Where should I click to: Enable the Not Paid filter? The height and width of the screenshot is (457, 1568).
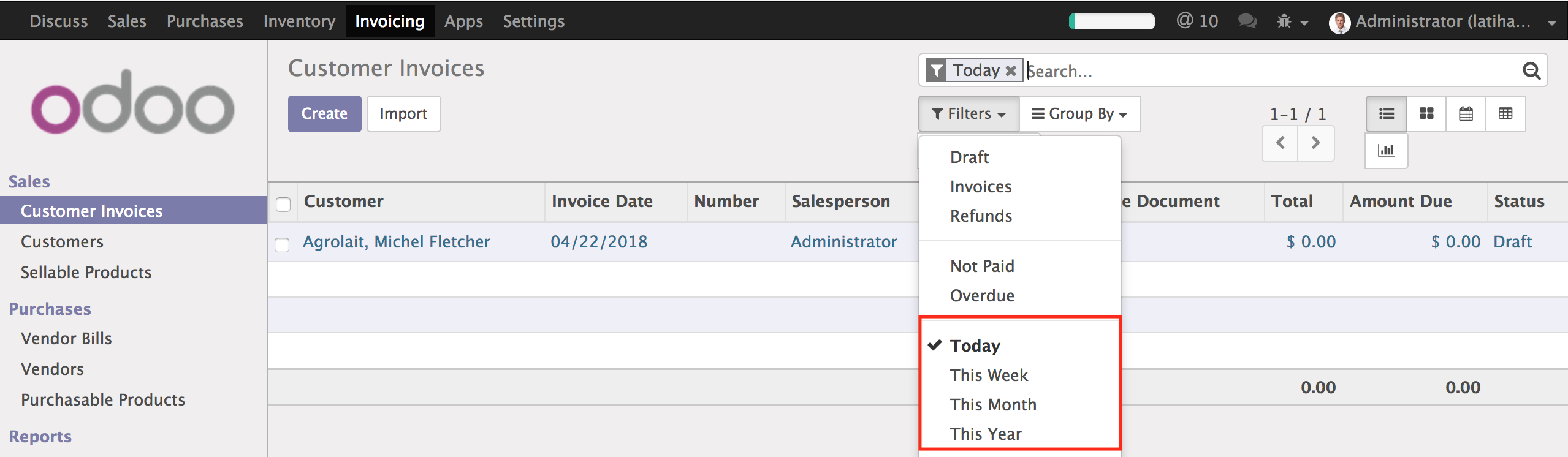coord(982,266)
